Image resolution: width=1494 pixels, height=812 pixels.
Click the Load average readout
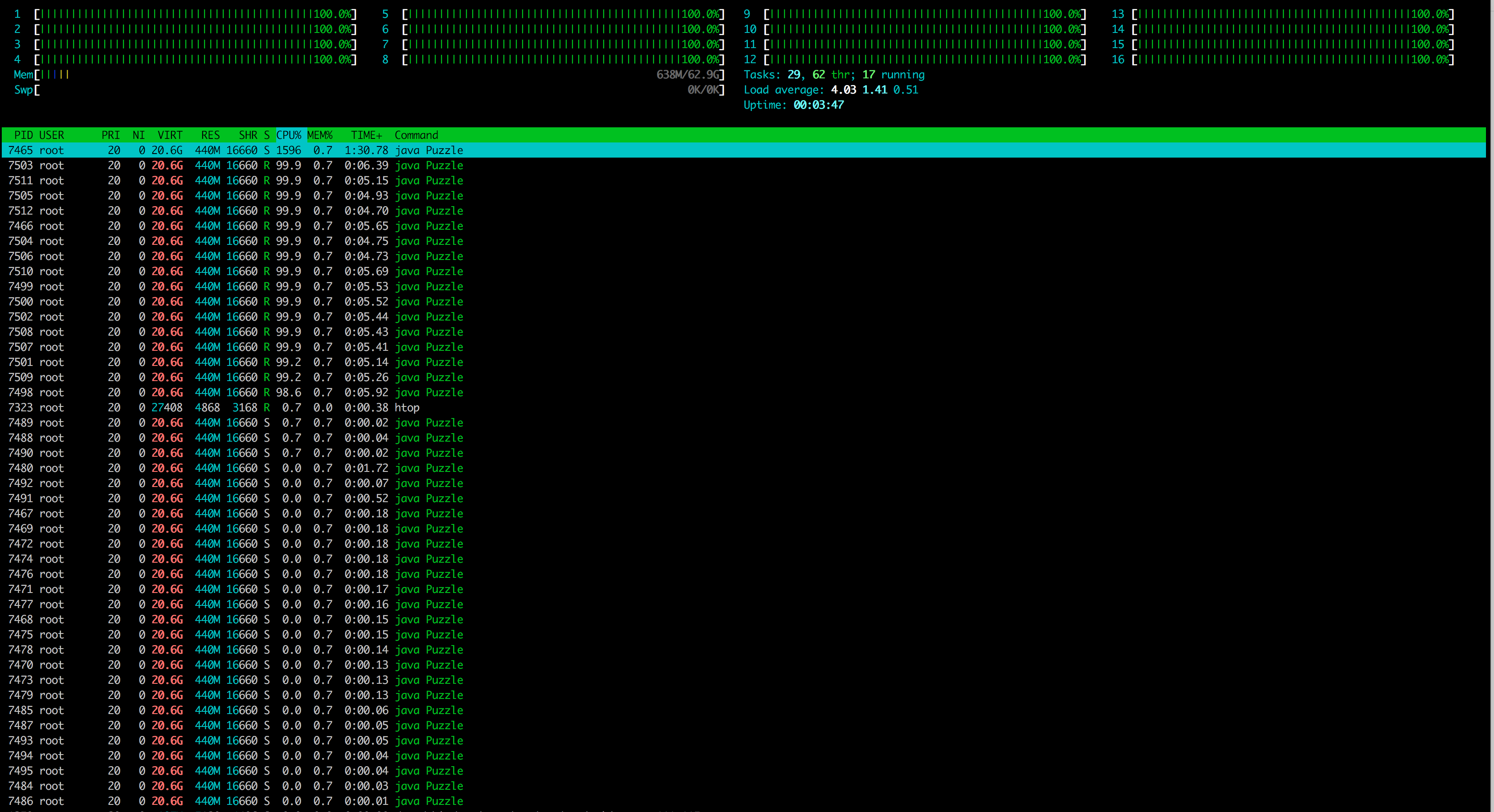pyautogui.click(x=829, y=90)
